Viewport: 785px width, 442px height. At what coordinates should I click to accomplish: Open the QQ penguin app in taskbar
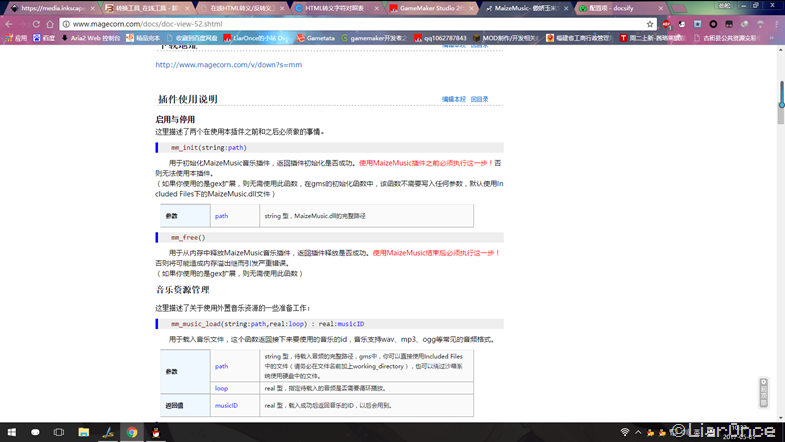tap(156, 432)
